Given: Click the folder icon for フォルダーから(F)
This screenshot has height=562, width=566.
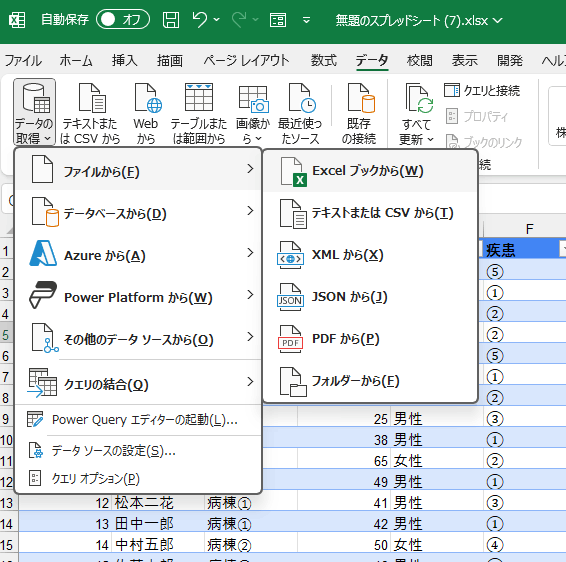Looking at the screenshot, I should click(293, 382).
